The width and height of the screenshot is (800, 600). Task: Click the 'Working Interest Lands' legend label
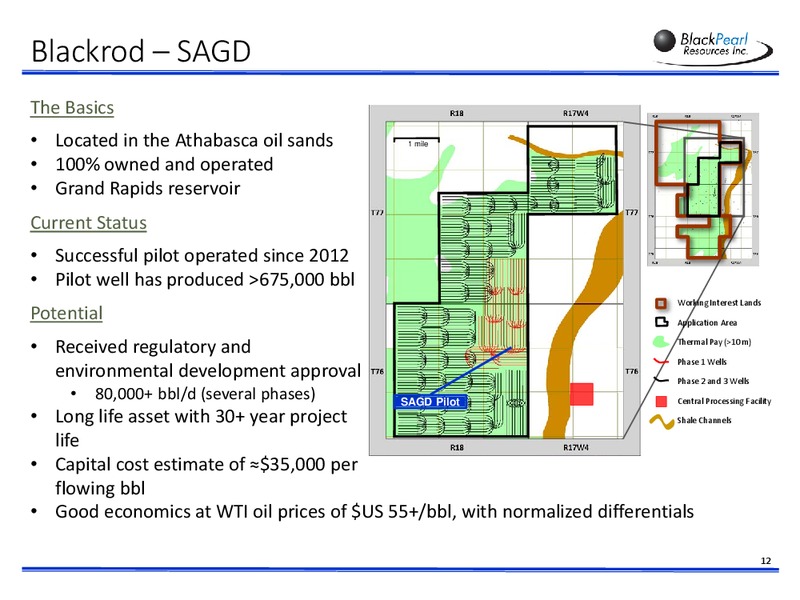pos(719,303)
